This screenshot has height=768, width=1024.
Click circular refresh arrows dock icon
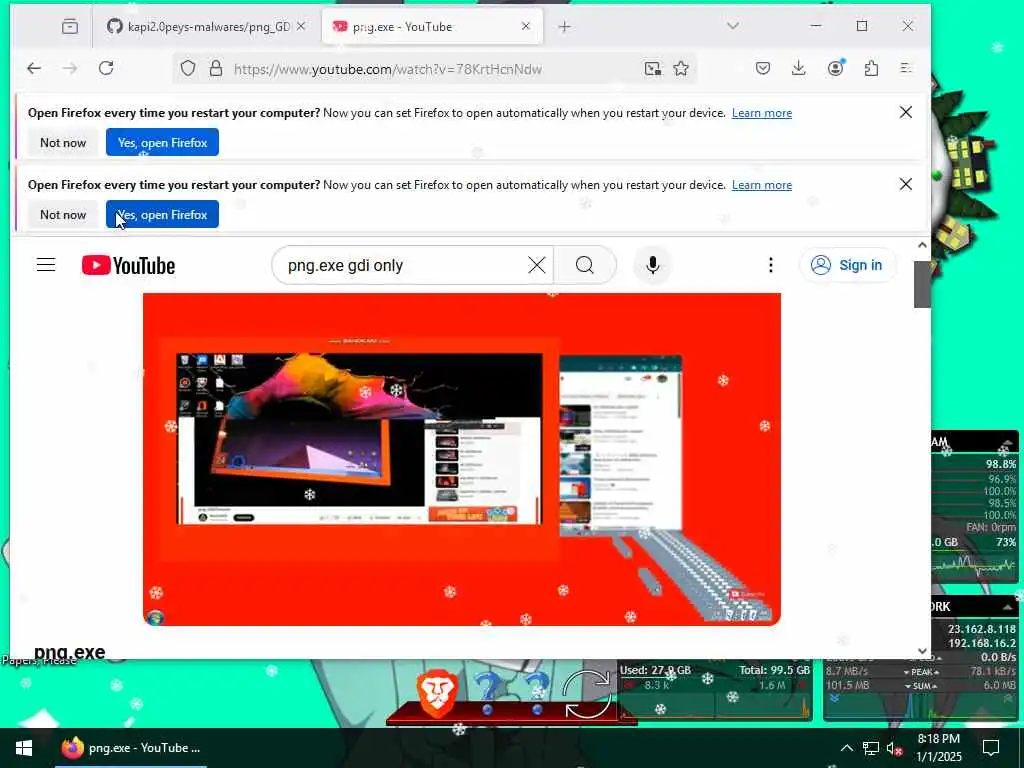(x=586, y=694)
